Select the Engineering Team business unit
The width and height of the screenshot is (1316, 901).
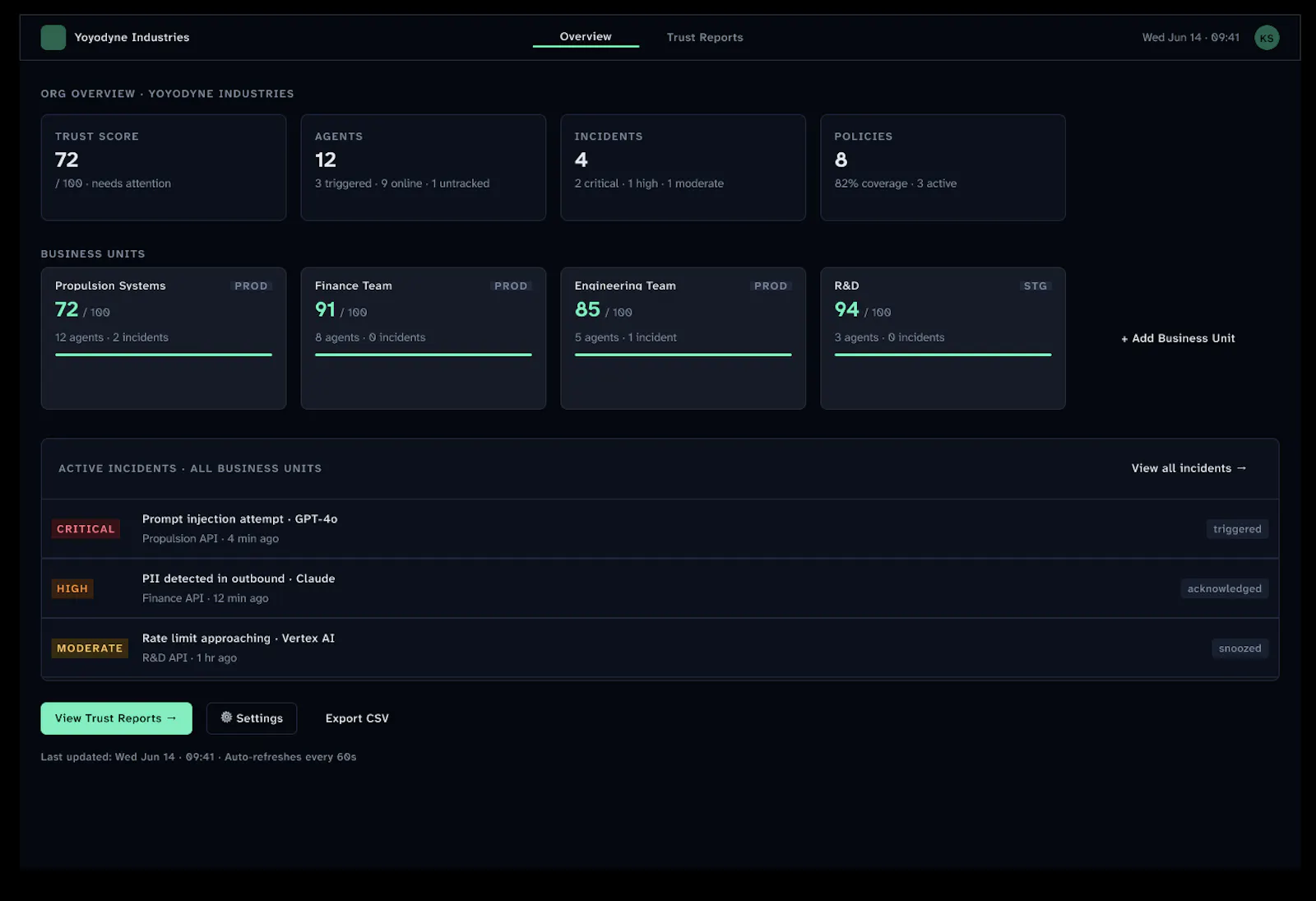click(x=683, y=338)
